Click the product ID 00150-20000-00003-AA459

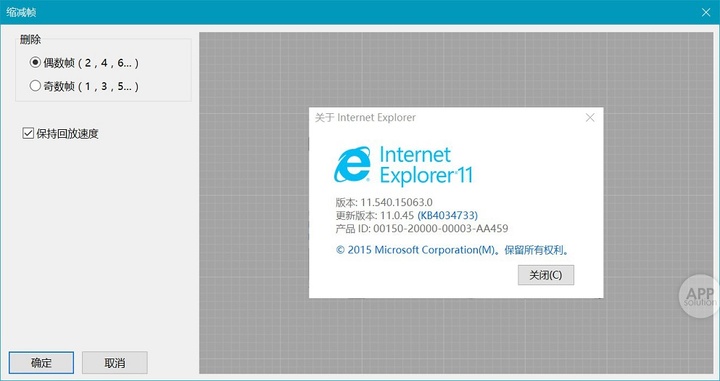point(441,228)
